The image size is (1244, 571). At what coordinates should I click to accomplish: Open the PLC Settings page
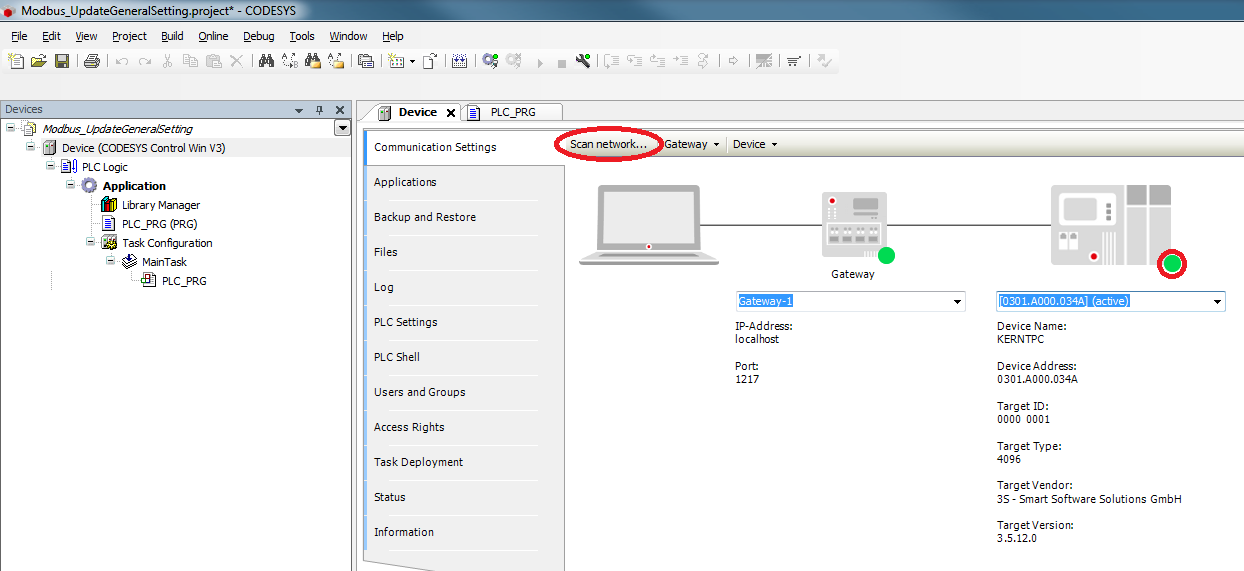point(405,322)
